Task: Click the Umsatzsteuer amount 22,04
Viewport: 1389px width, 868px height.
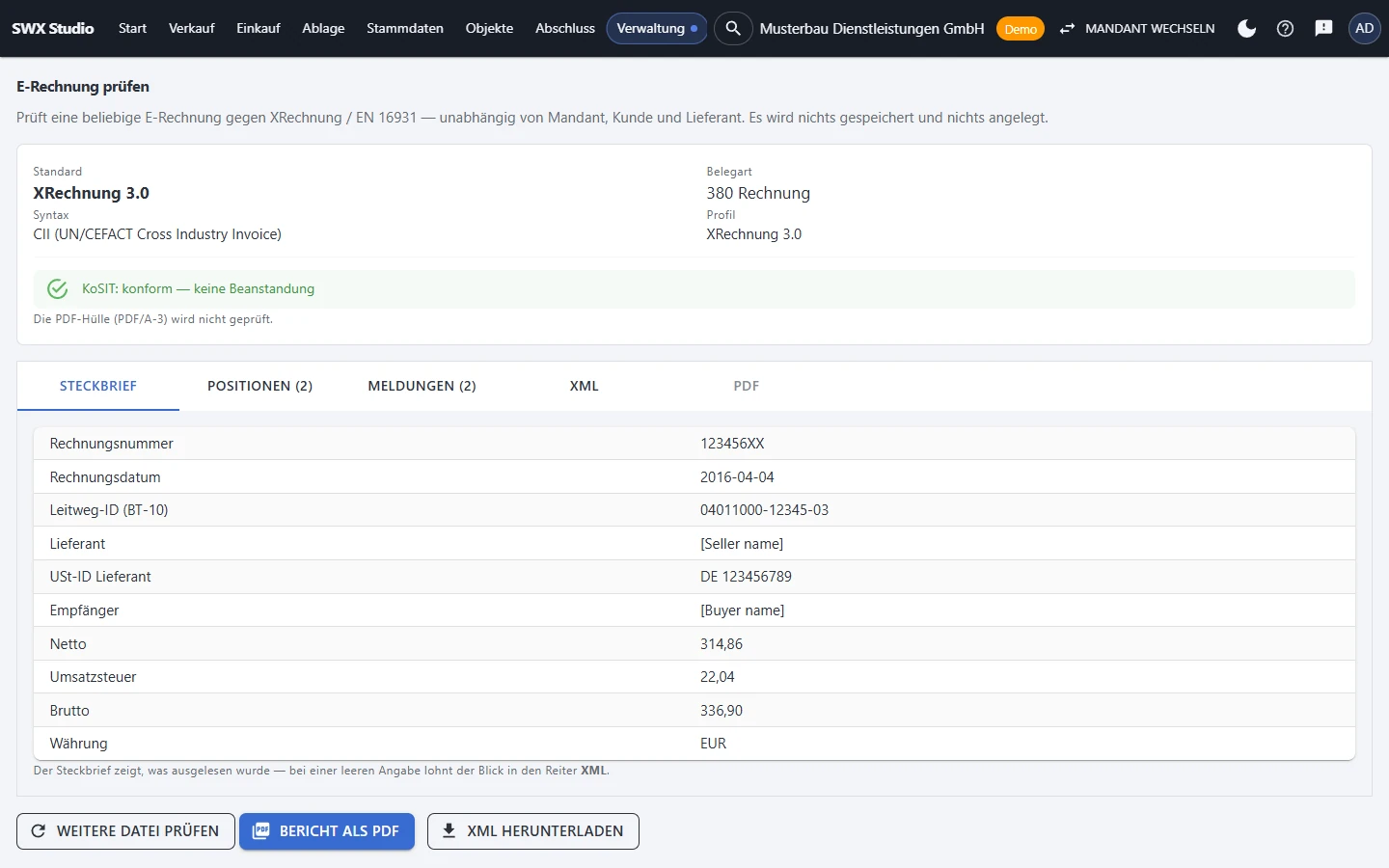Action: tap(718, 677)
